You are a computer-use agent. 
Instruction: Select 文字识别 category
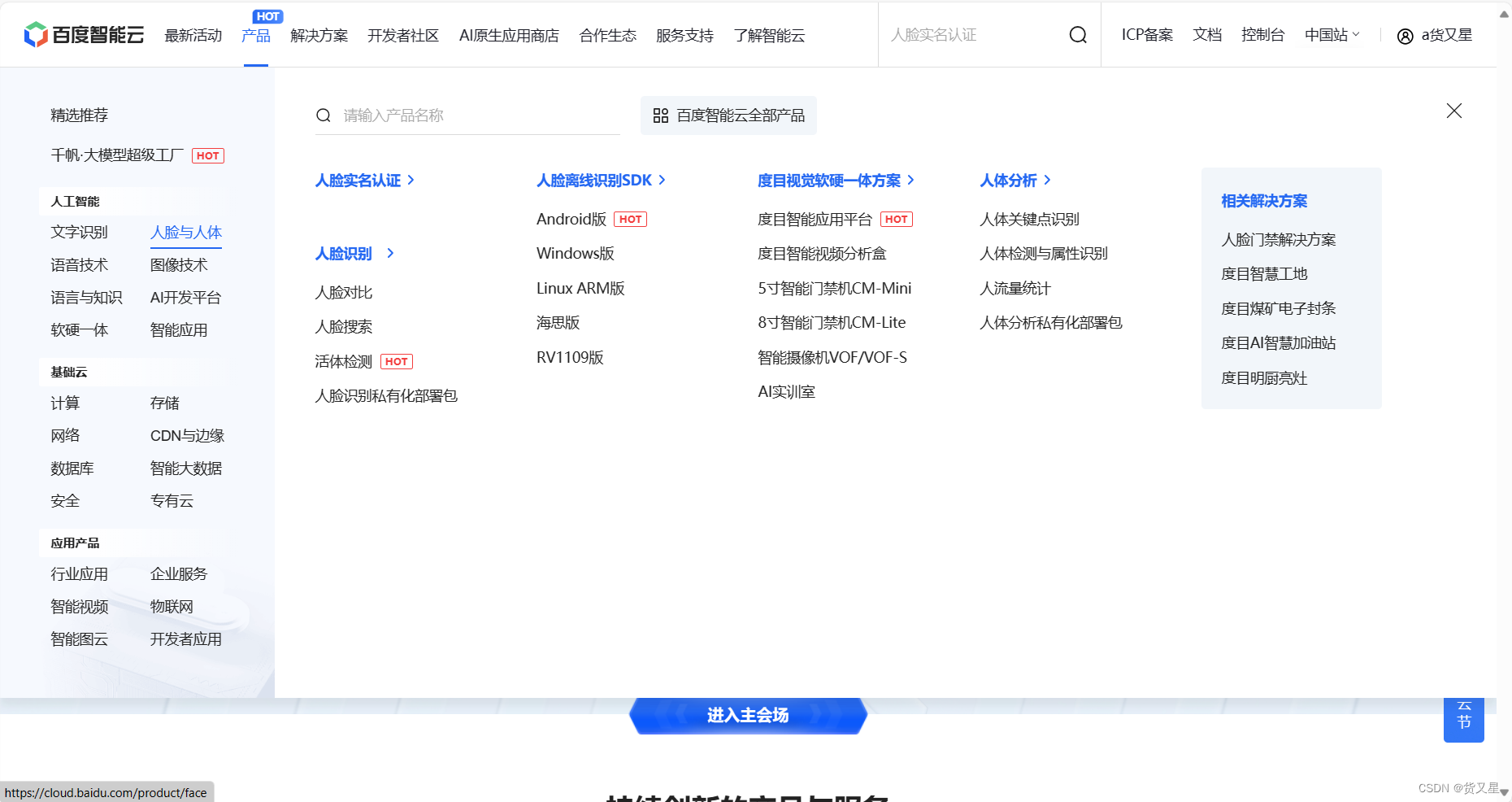(79, 233)
